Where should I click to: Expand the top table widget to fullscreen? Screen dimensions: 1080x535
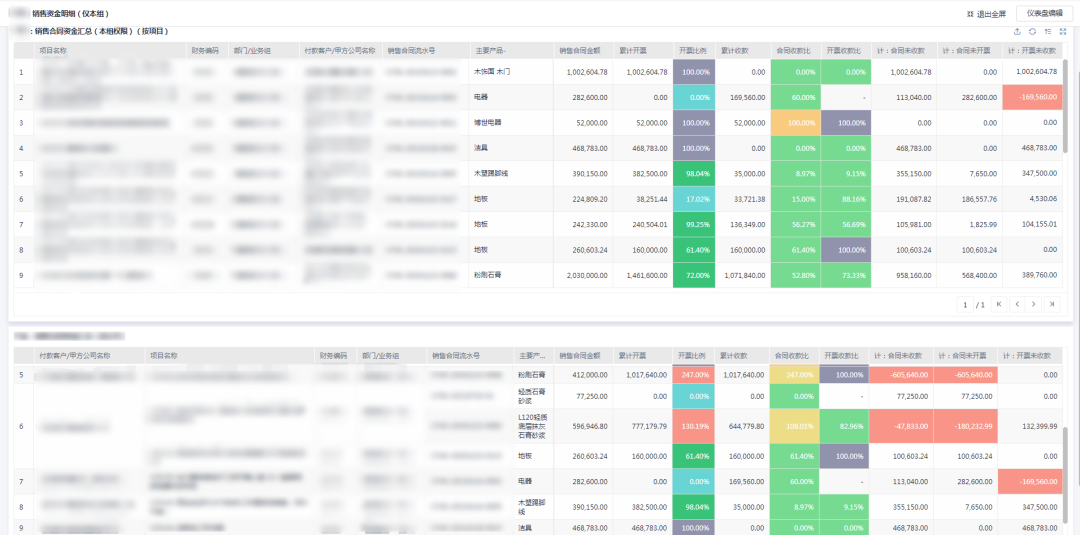tap(1062, 31)
